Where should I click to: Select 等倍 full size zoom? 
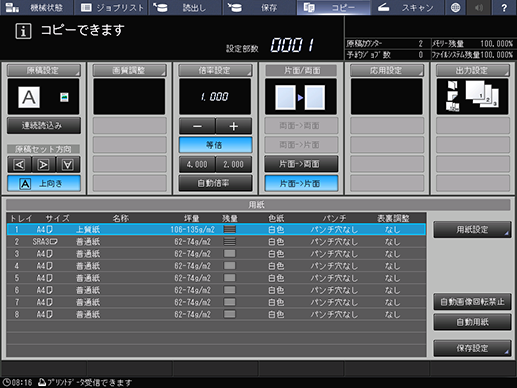[215, 145]
